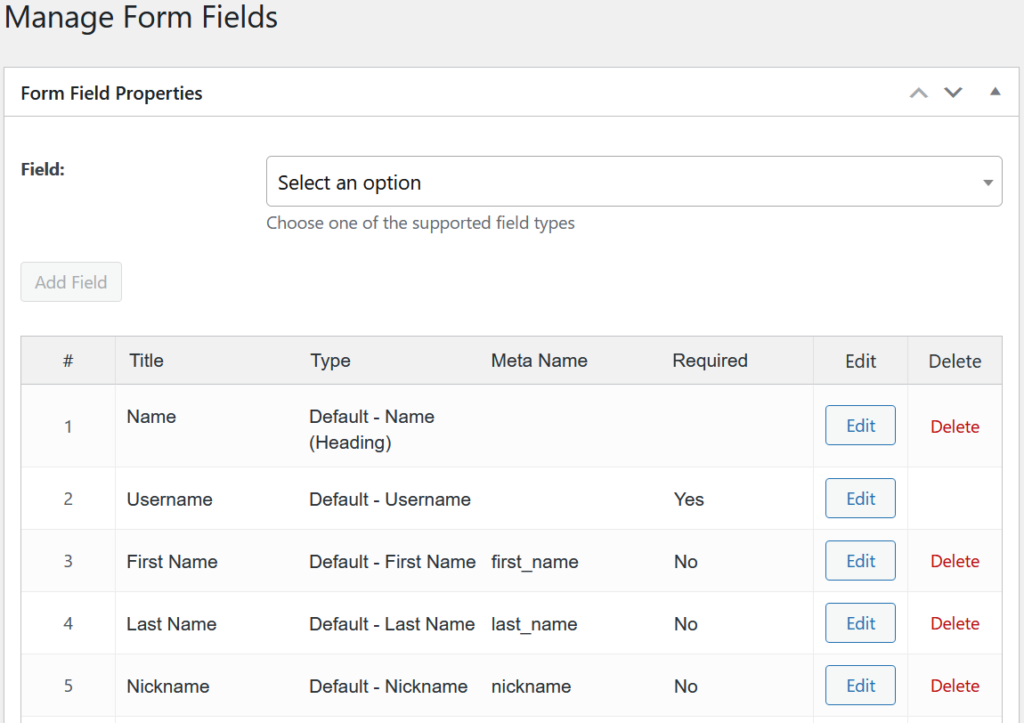Screen dimensions: 1024x723
Task: Edit the Last Name field
Action: pos(860,623)
